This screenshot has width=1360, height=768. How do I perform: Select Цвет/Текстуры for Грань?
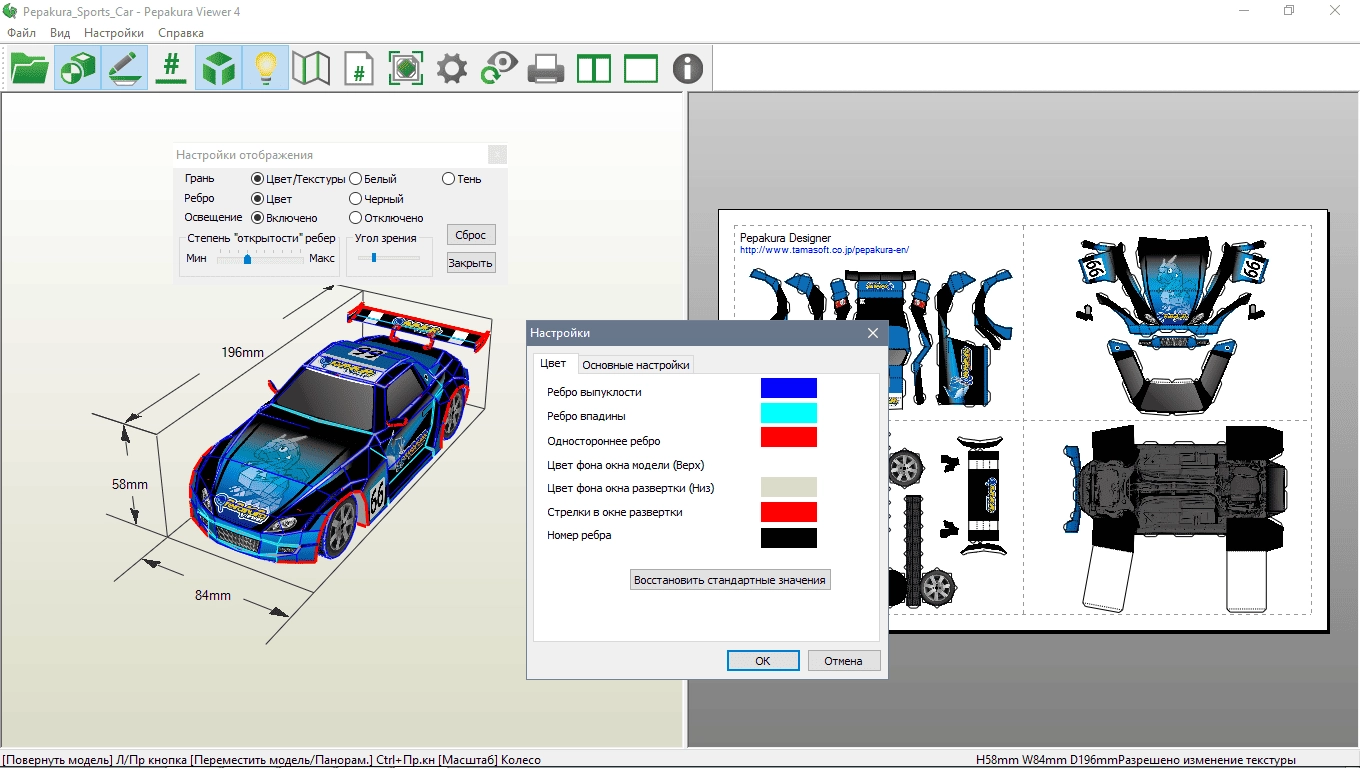(x=298, y=179)
